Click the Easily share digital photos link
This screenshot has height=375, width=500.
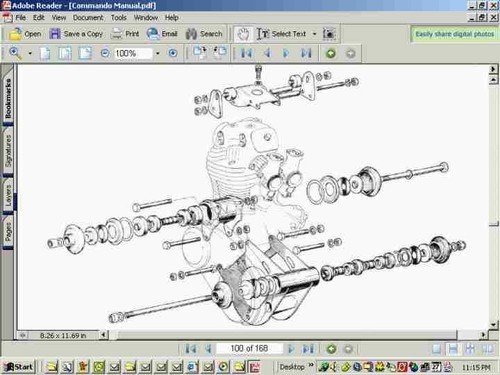coord(455,34)
